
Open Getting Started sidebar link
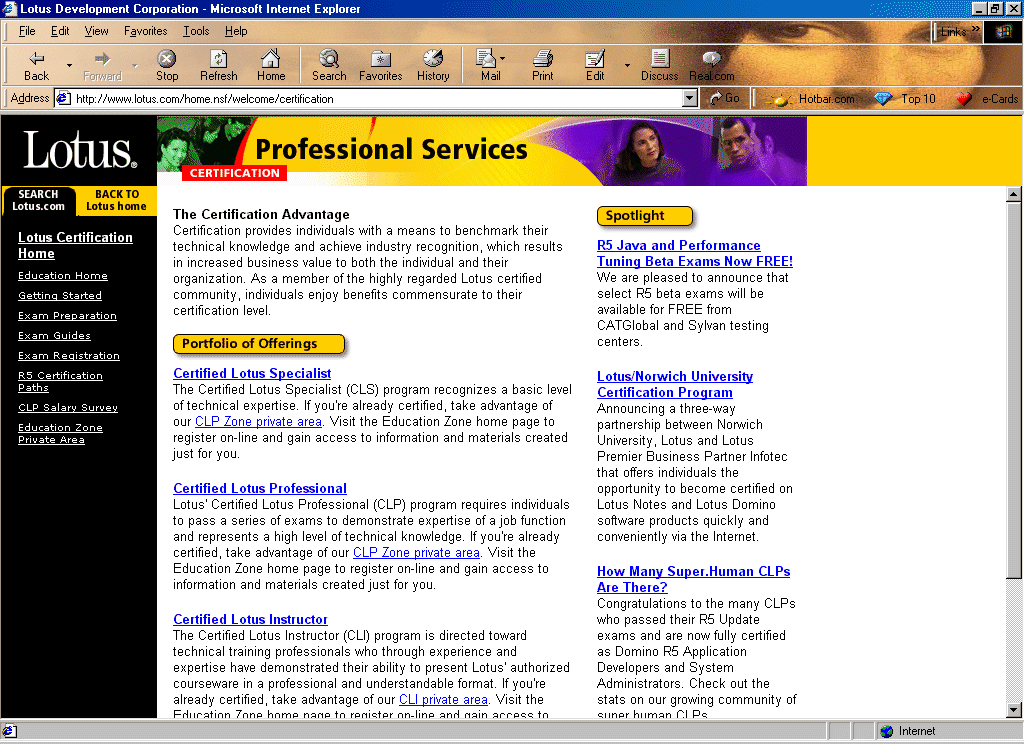click(59, 295)
